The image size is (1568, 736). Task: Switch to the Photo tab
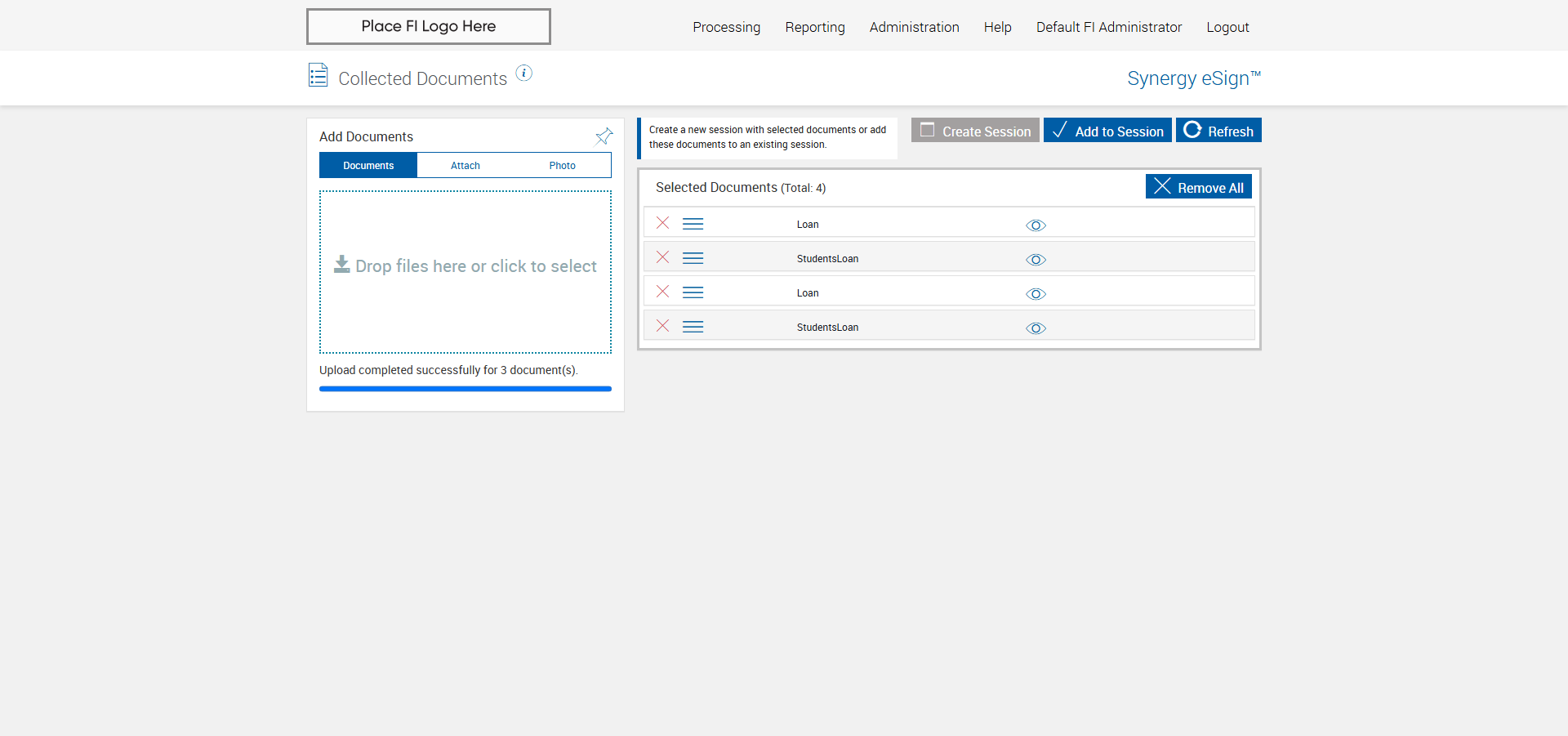(562, 165)
